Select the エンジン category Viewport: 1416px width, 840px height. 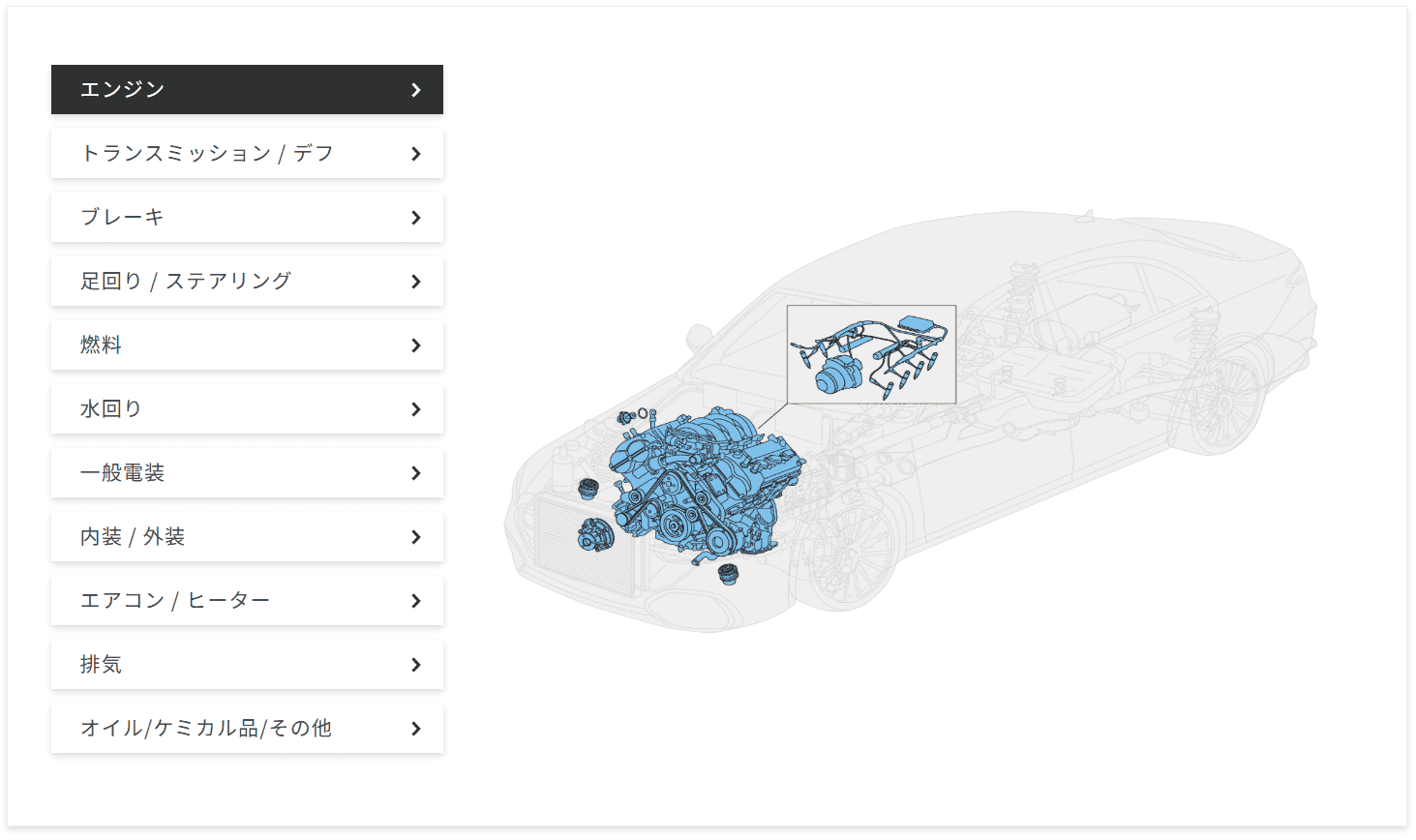(x=247, y=90)
